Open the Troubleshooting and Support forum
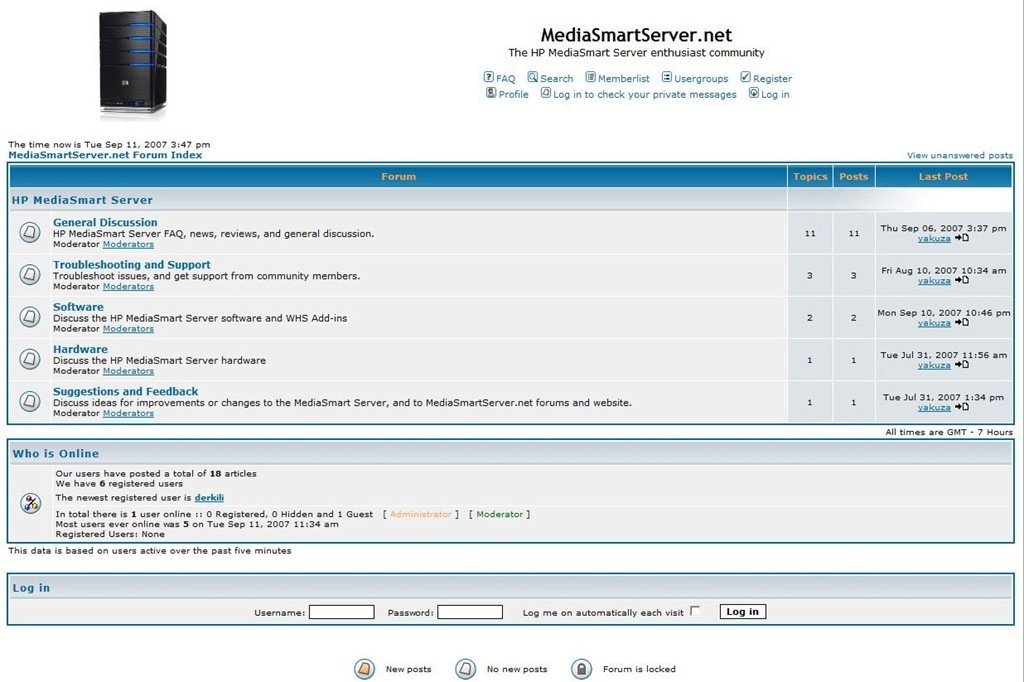The height and width of the screenshot is (682, 1024). 131,265
